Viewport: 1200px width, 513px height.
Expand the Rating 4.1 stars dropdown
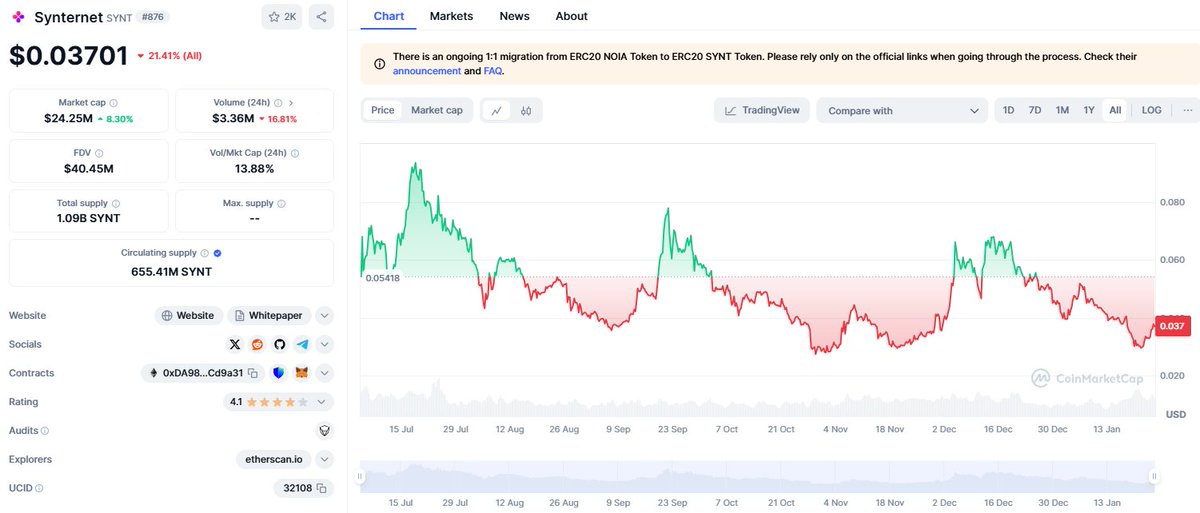(278, 402)
